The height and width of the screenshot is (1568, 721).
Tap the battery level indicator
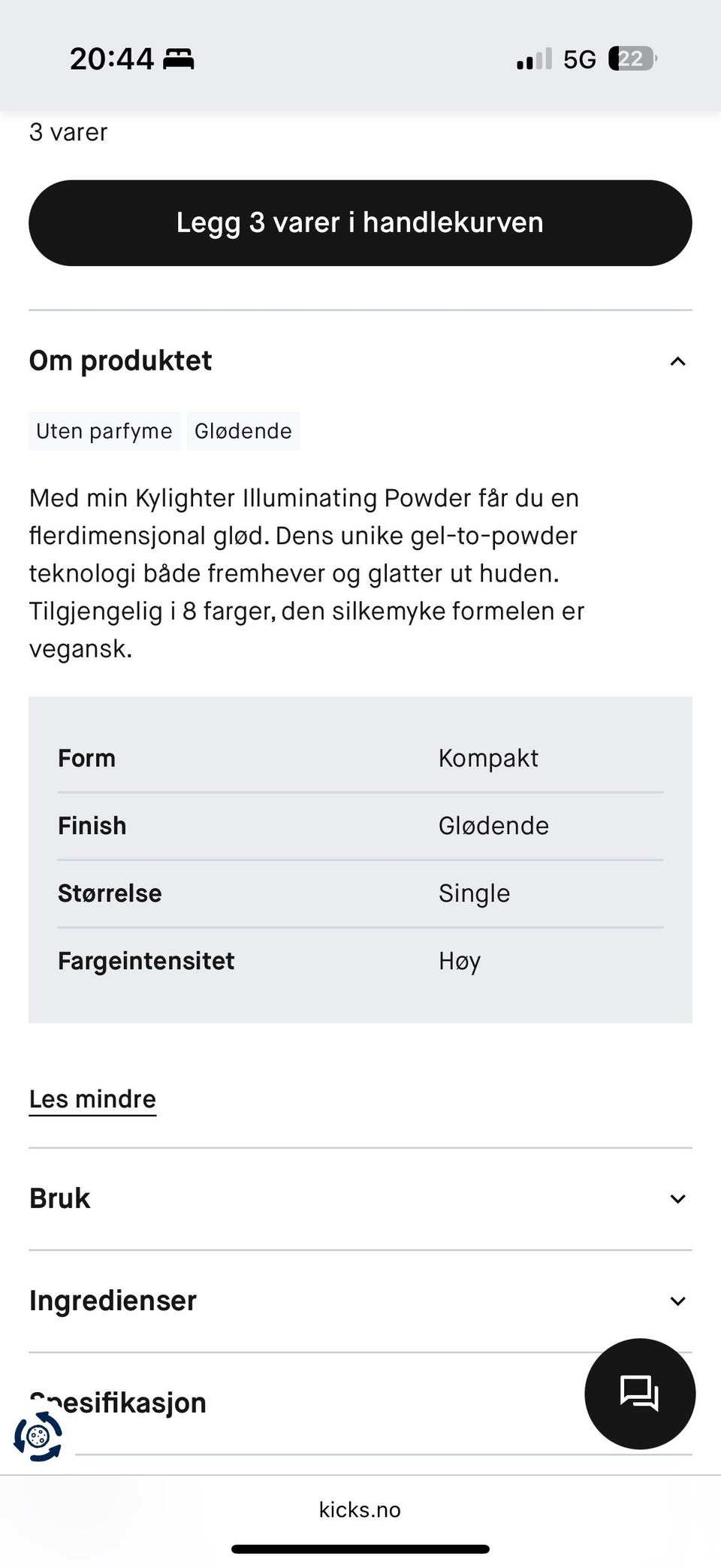[x=632, y=59]
